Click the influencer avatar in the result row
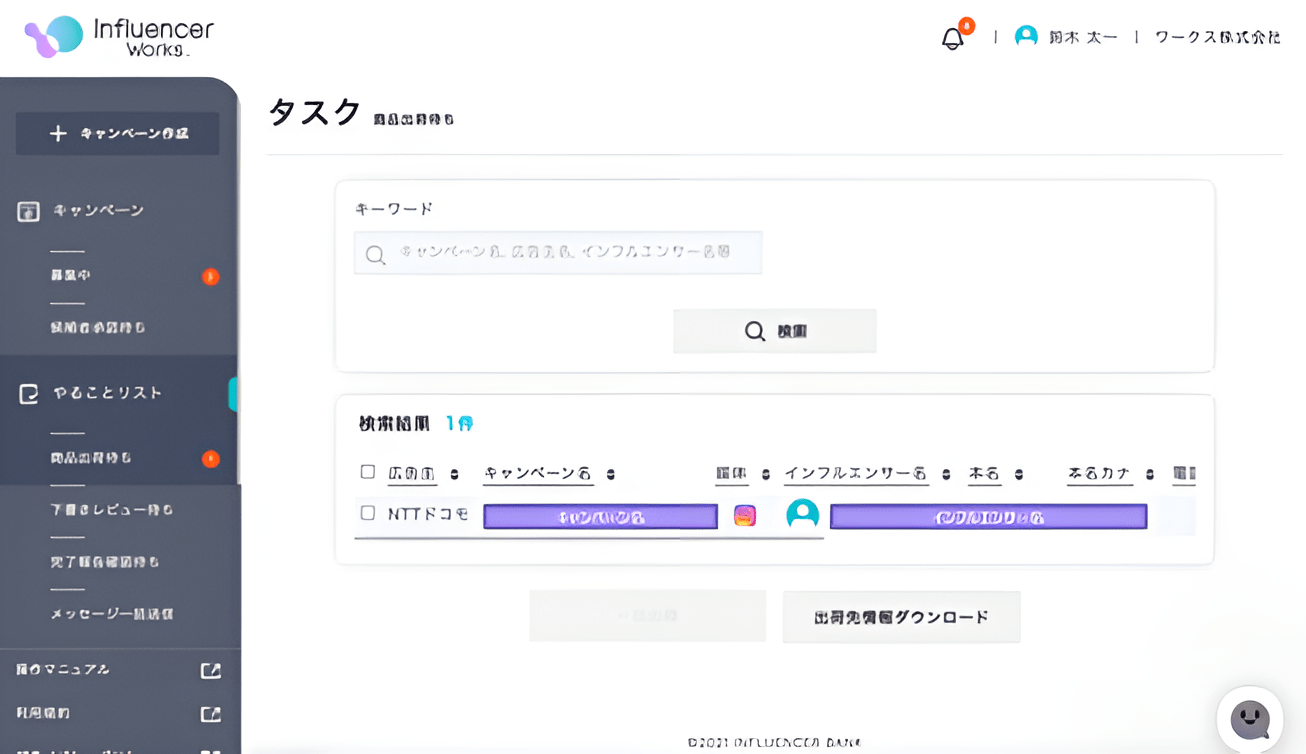This screenshot has width=1306, height=754. pyautogui.click(x=802, y=515)
